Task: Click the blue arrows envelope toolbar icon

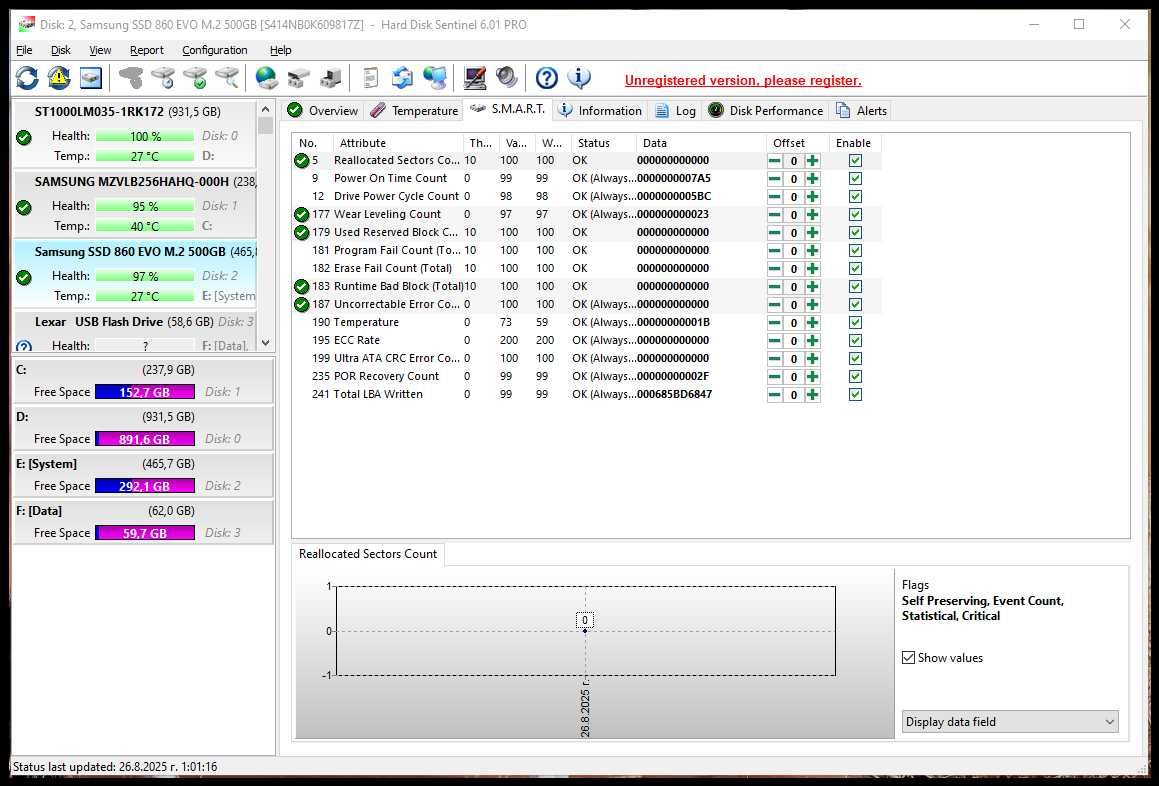Action: tap(403, 78)
